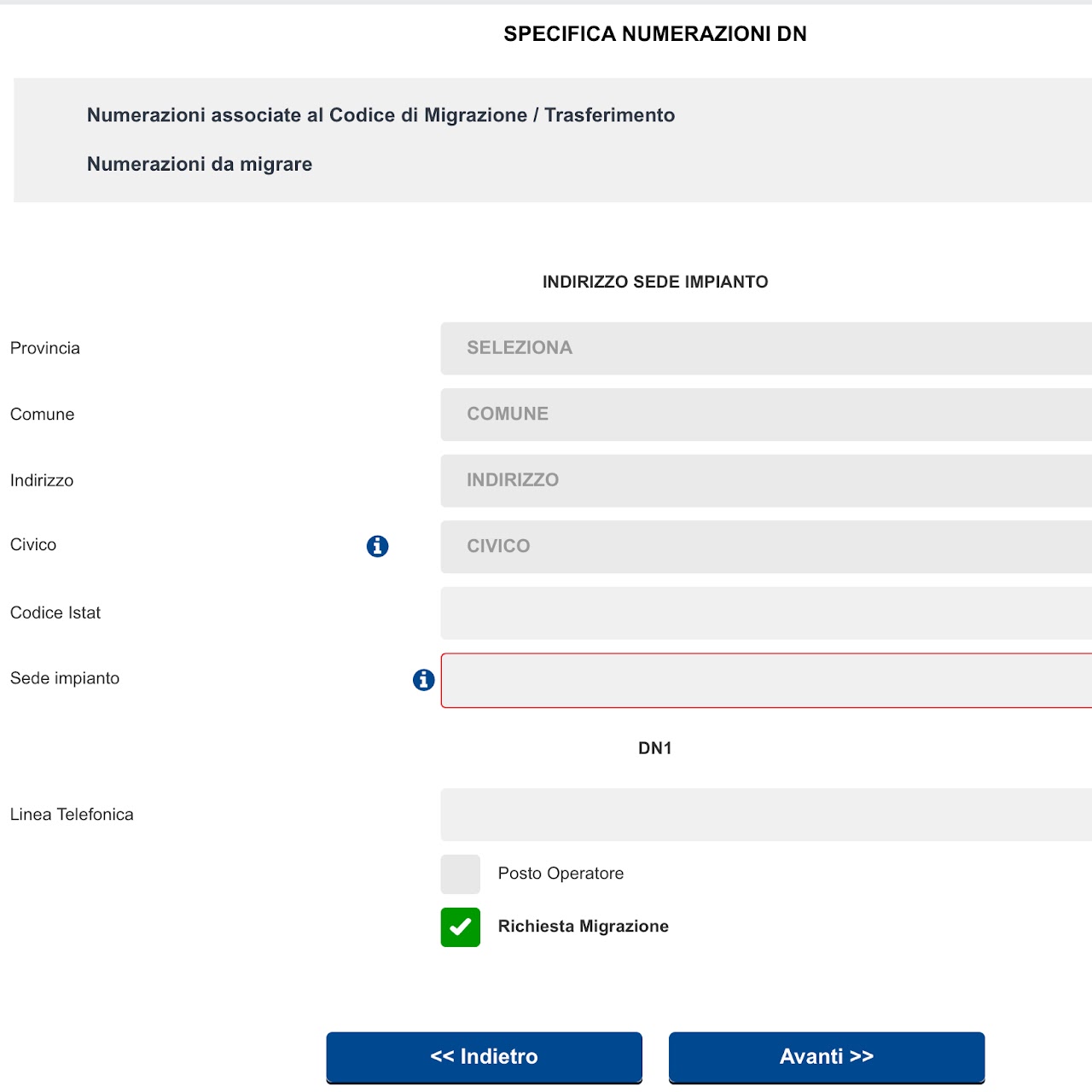1092x1092 pixels.
Task: Click the info icon next to Civico
Action: click(377, 546)
